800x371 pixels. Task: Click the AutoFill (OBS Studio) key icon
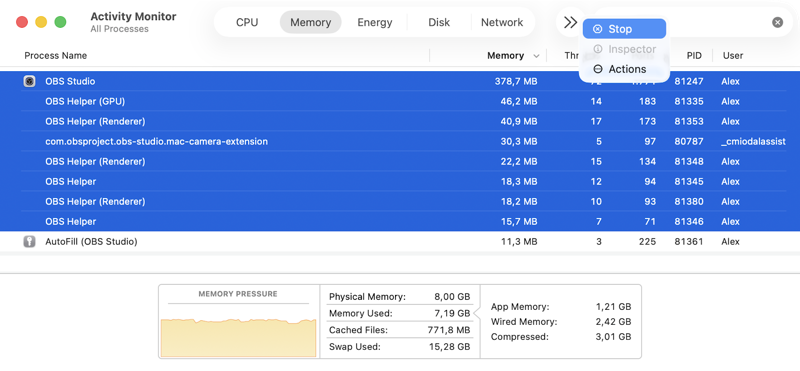30,241
